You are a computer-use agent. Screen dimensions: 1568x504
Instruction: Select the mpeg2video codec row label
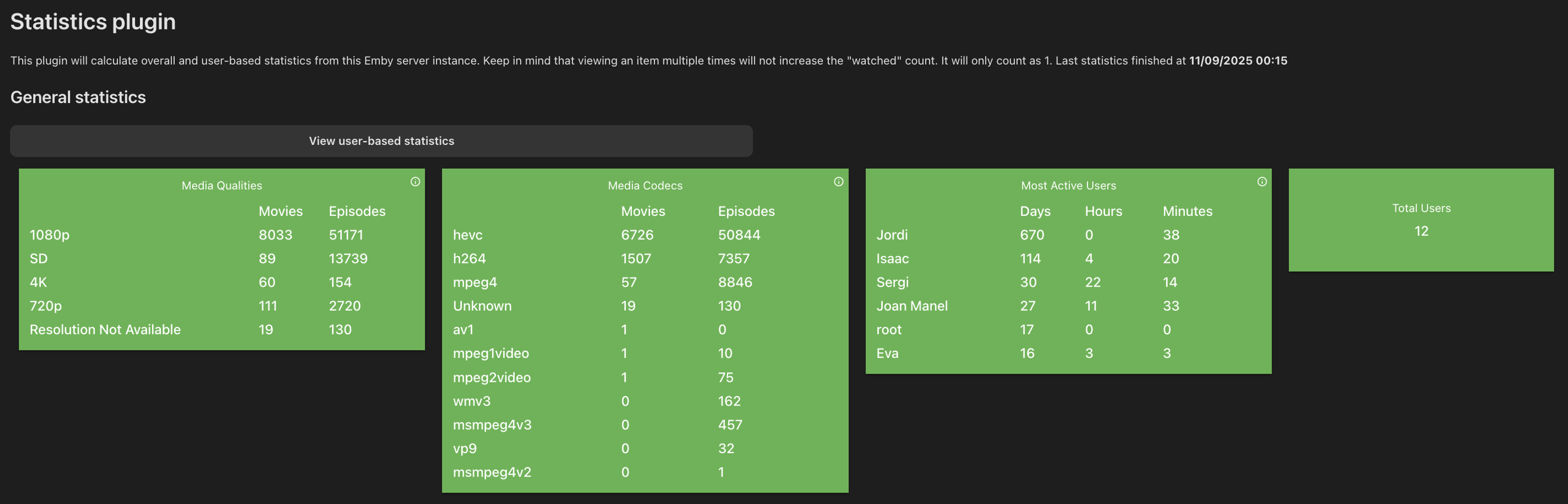tap(492, 377)
